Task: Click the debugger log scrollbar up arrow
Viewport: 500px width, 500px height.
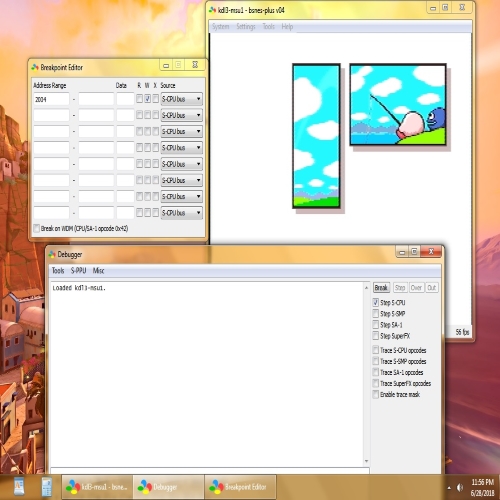Action: [366, 287]
